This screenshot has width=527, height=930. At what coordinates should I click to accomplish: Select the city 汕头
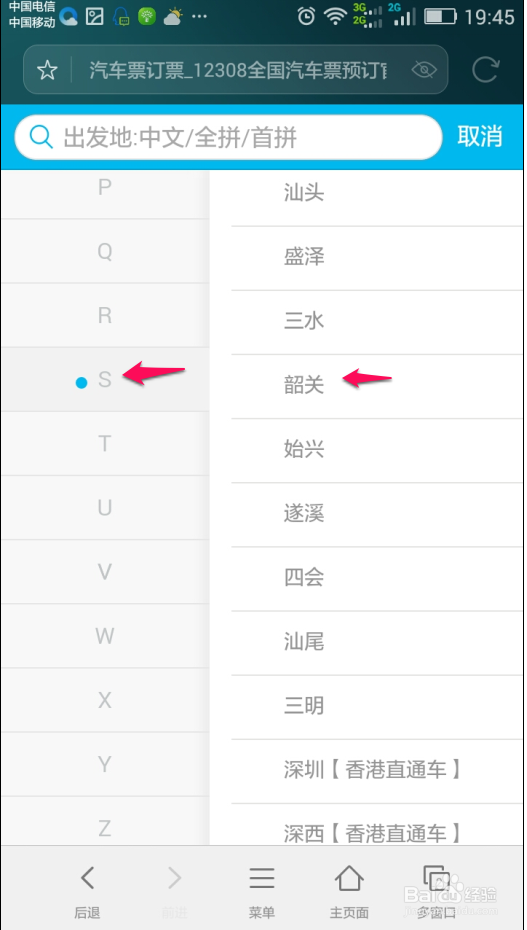377,194
